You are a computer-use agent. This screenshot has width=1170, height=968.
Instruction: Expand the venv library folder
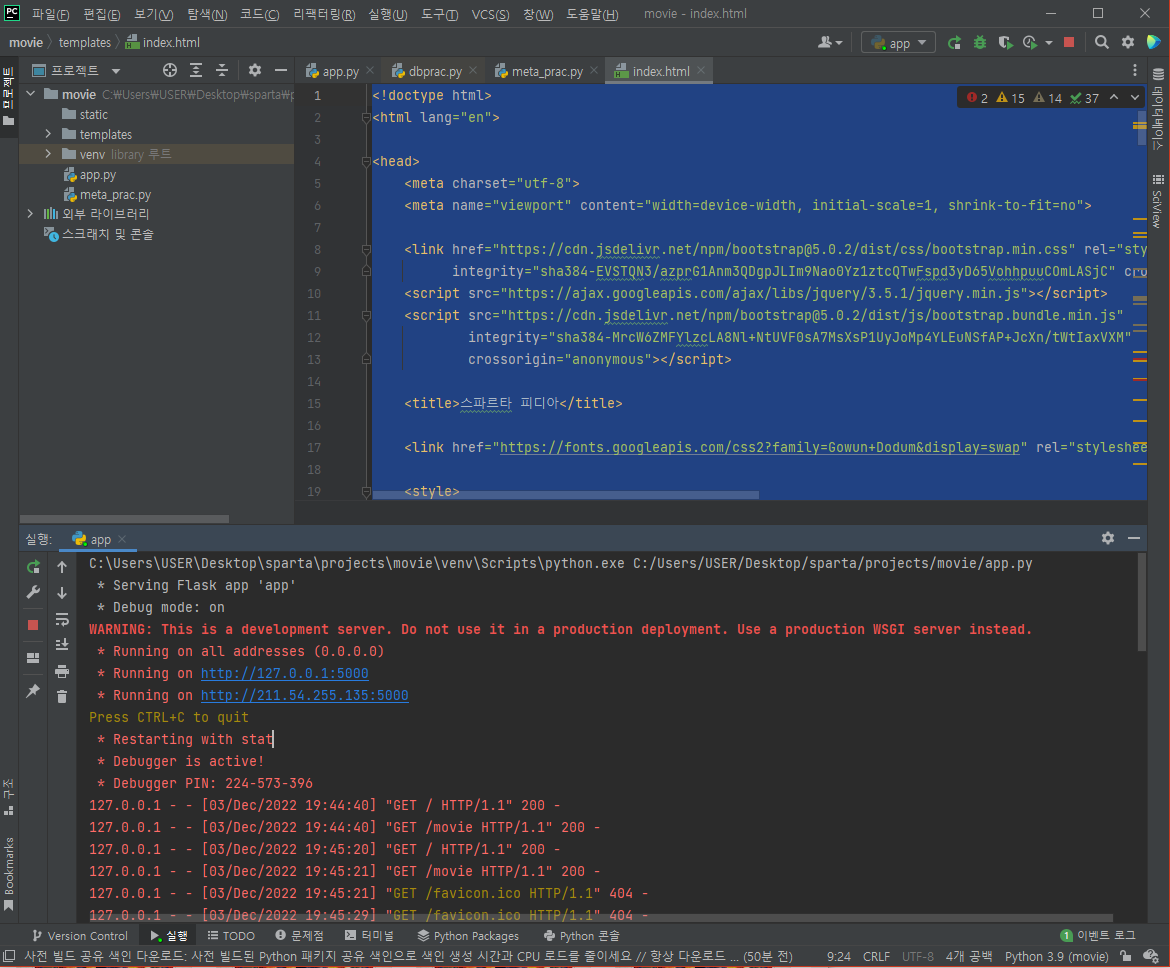pyautogui.click(x=49, y=154)
